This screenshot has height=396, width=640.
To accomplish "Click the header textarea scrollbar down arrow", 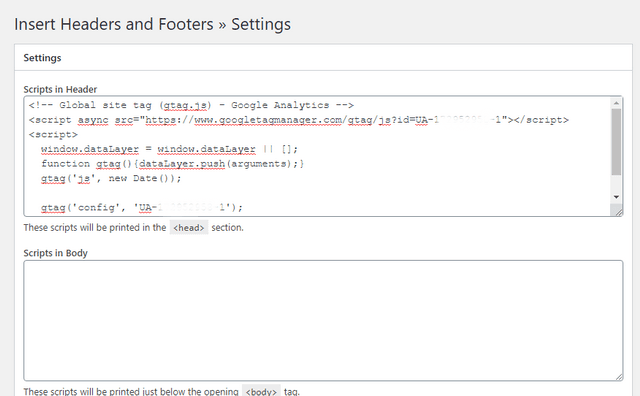I will tap(616, 197).
